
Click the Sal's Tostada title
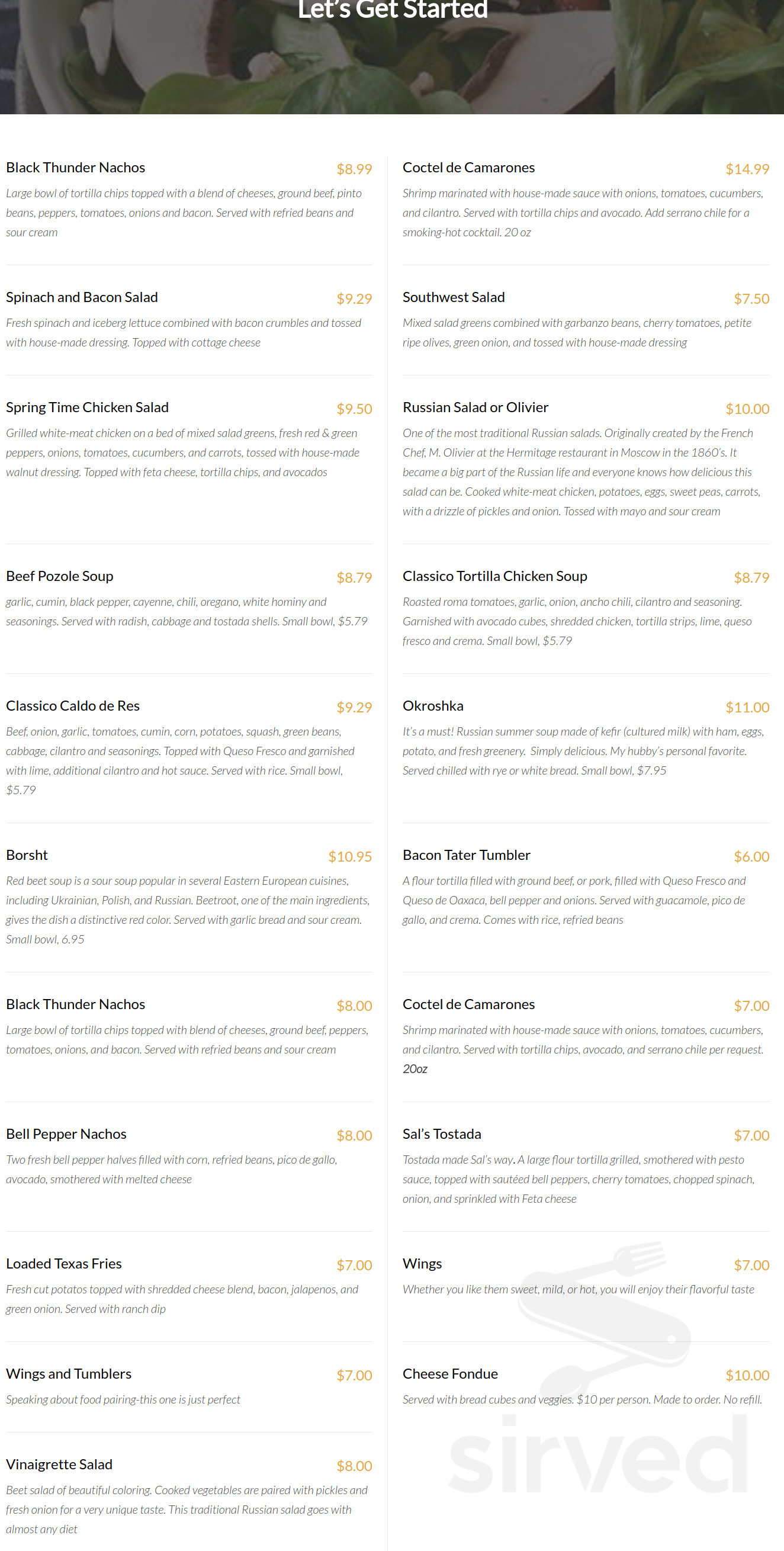442,1133
